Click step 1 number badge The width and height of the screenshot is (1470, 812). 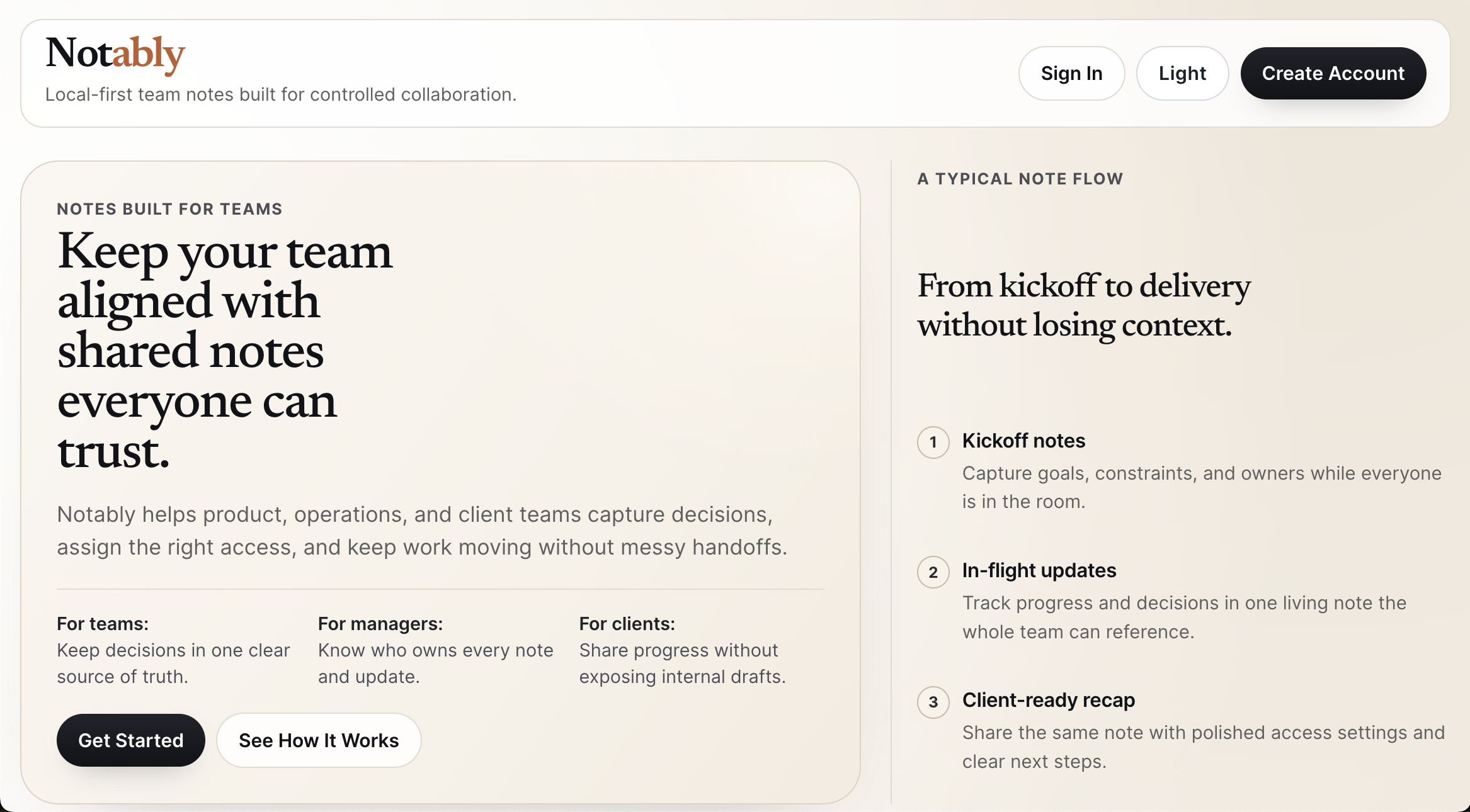[x=933, y=443]
